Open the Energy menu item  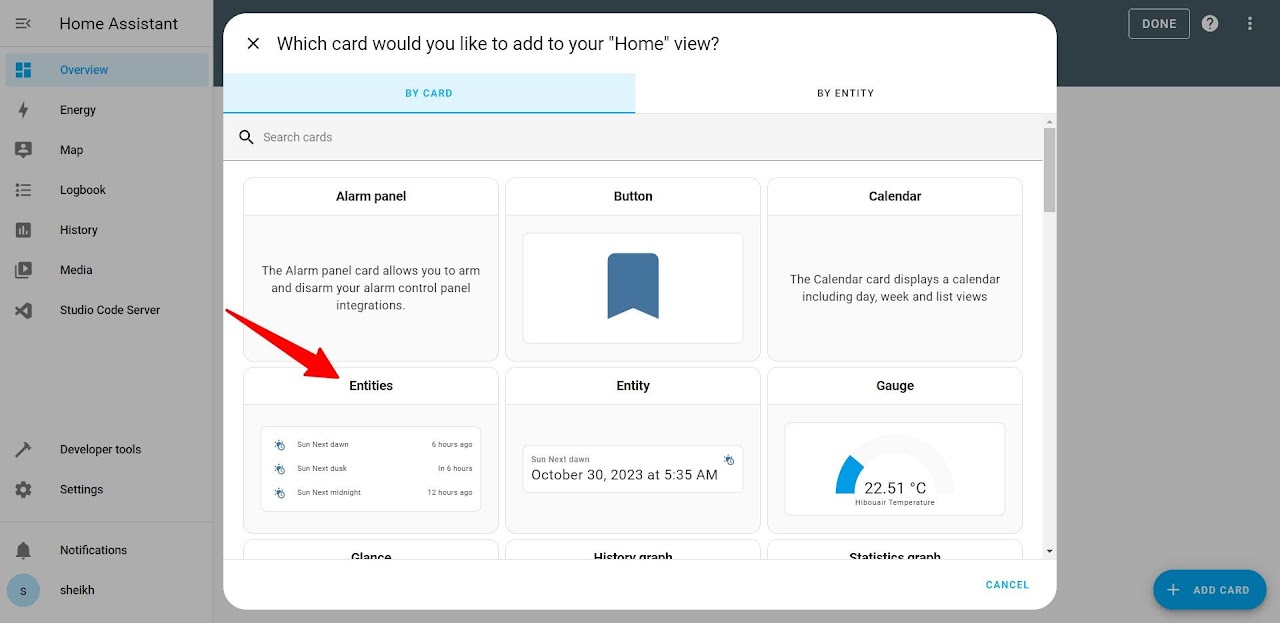[107, 110]
